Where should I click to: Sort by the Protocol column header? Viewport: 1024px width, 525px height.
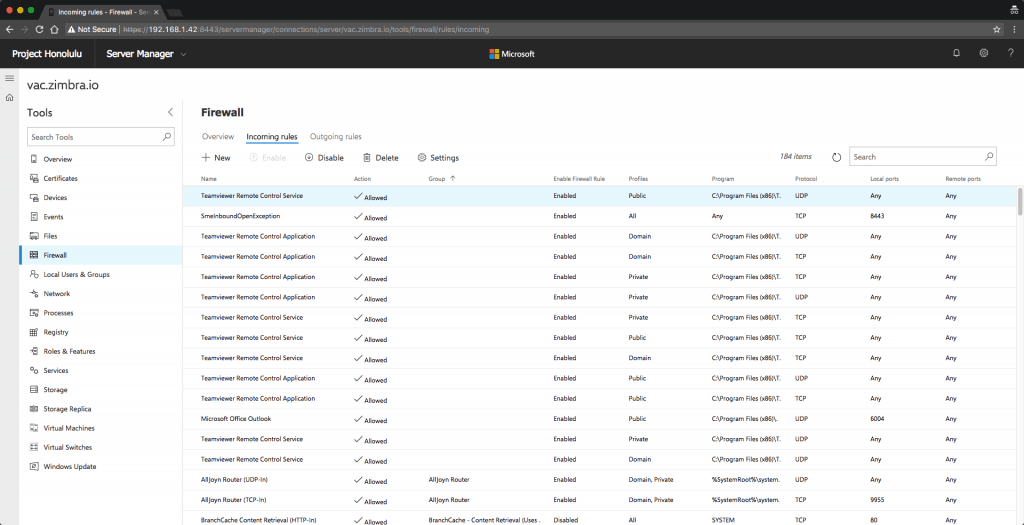point(806,178)
